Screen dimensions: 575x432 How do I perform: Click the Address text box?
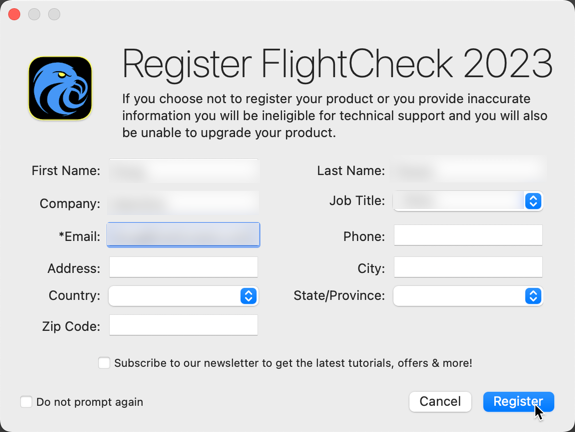pos(183,267)
